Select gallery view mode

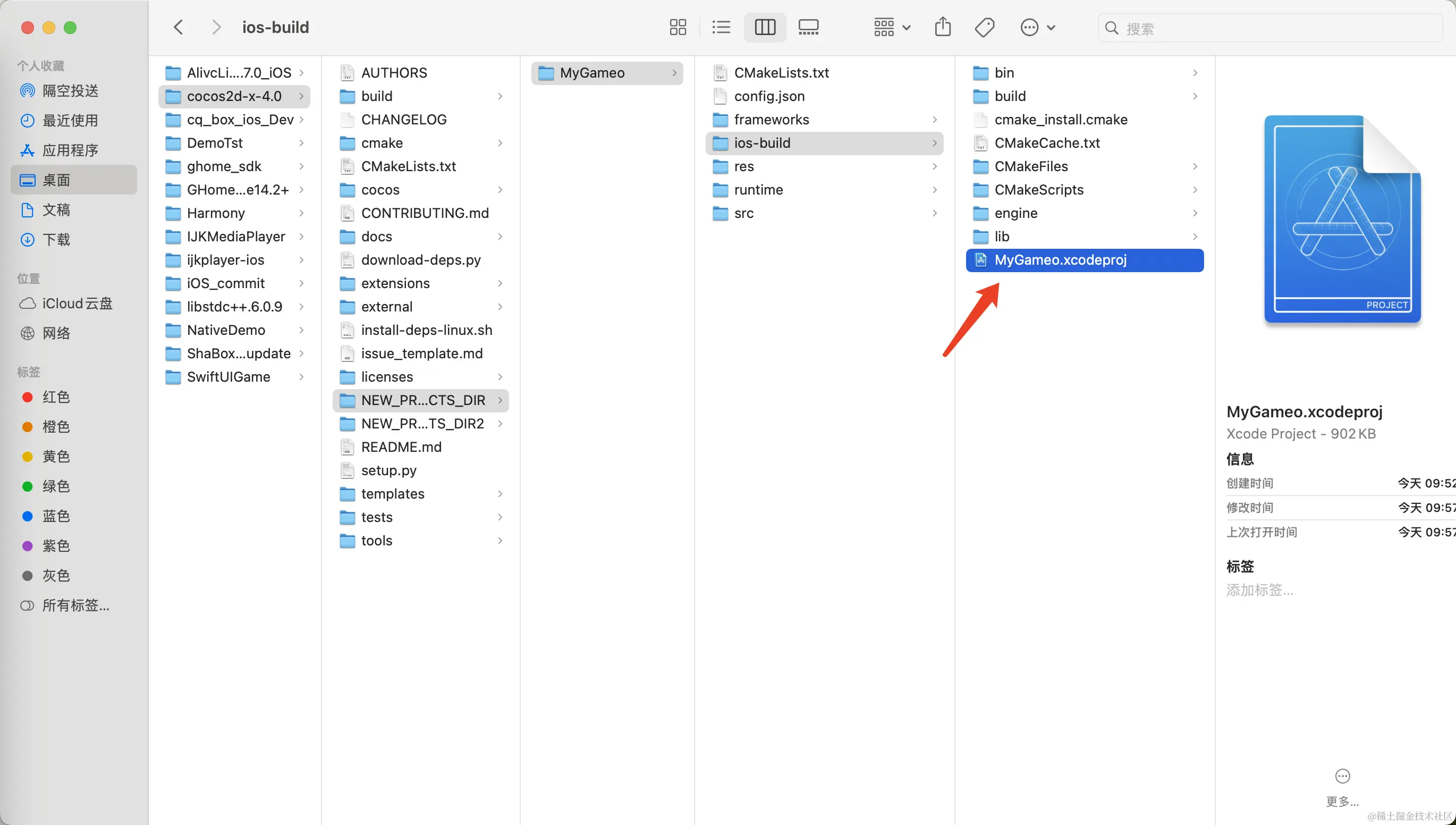pos(808,27)
